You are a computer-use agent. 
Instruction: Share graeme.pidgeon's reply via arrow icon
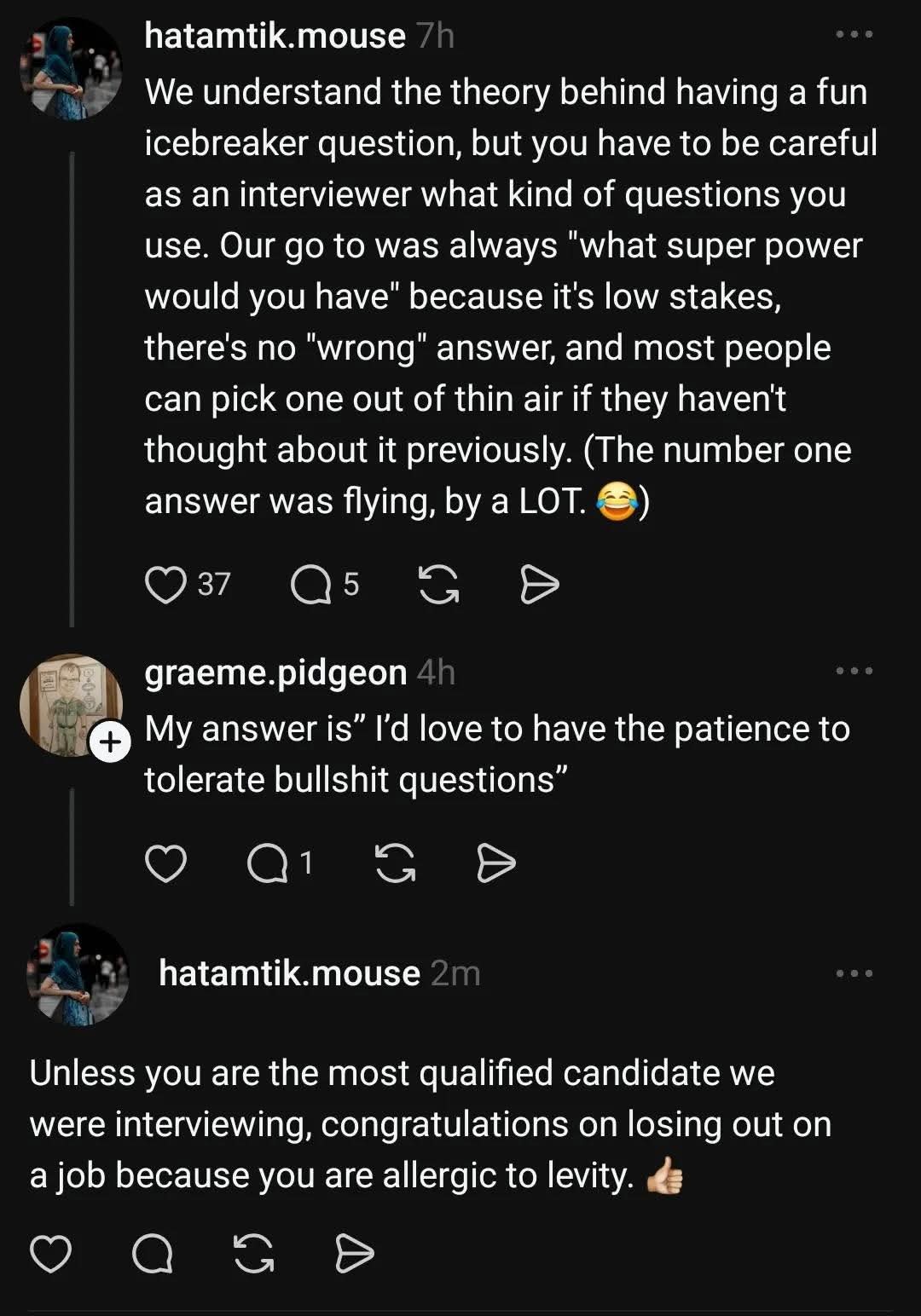pyautogui.click(x=495, y=863)
